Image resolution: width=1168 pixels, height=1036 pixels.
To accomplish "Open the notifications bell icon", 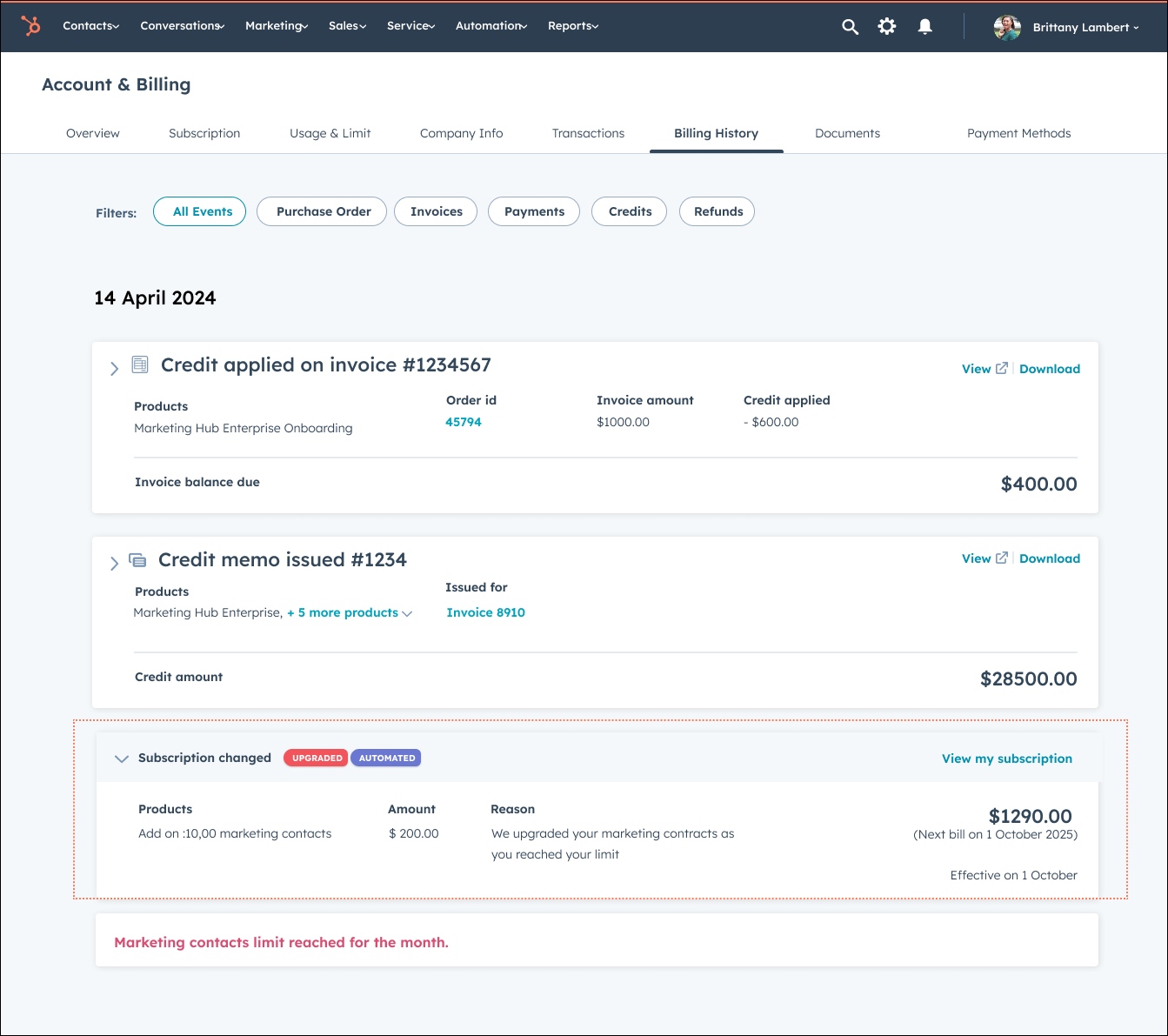I will 925,27.
